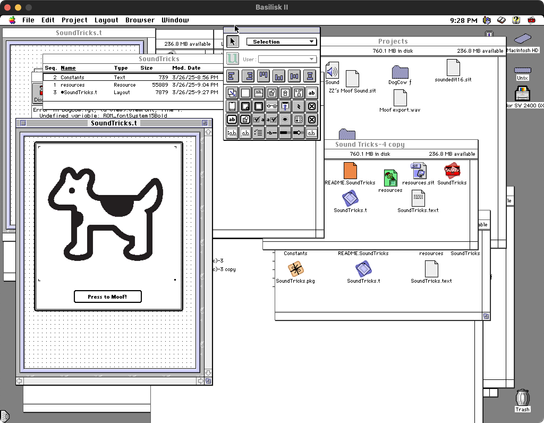
Task: Choose the thick-bordered square floater tool
Action: click(x=258, y=106)
